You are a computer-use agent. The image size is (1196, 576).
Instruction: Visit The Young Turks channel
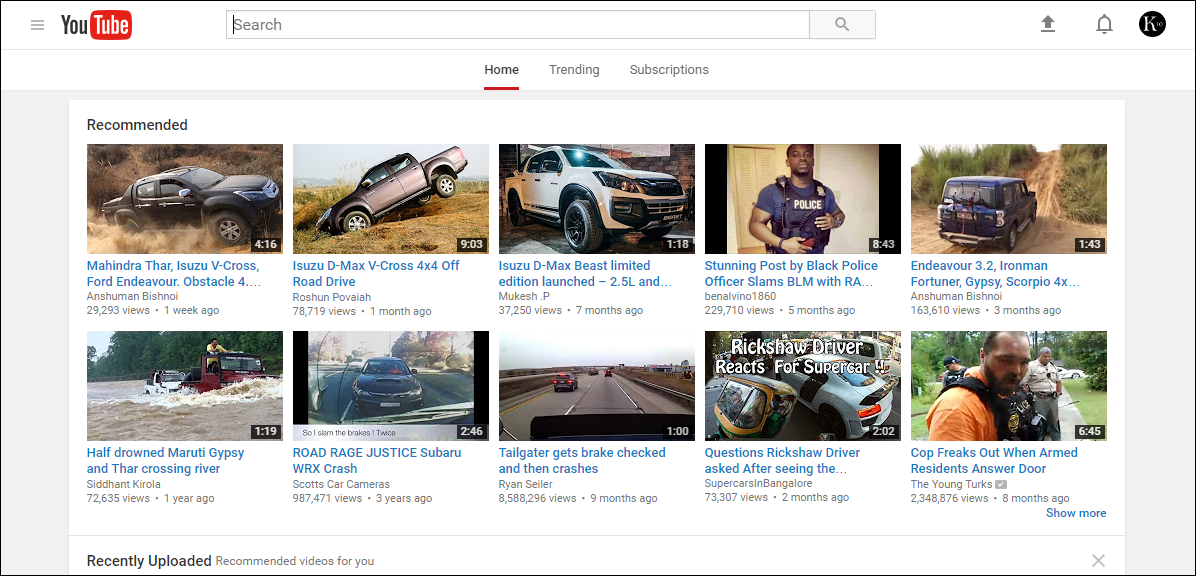951,484
